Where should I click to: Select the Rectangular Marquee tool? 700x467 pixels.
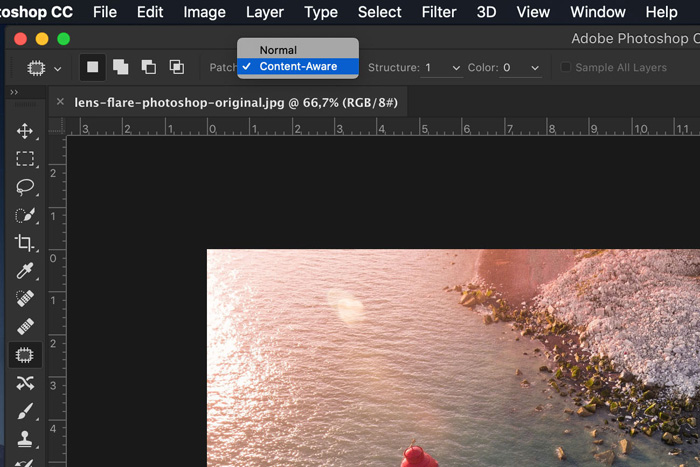coord(25,158)
